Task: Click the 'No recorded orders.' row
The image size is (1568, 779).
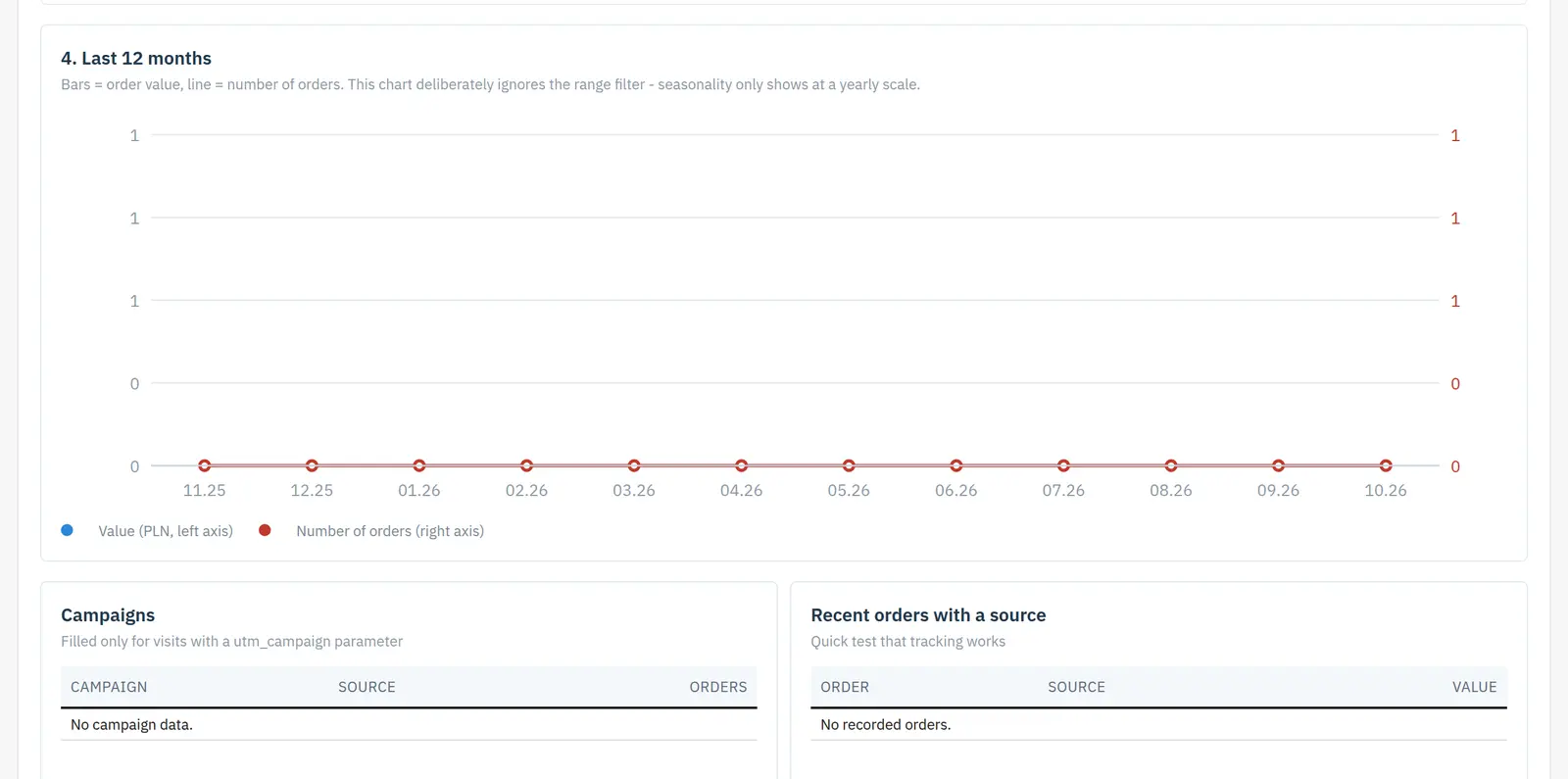Action: click(1158, 724)
